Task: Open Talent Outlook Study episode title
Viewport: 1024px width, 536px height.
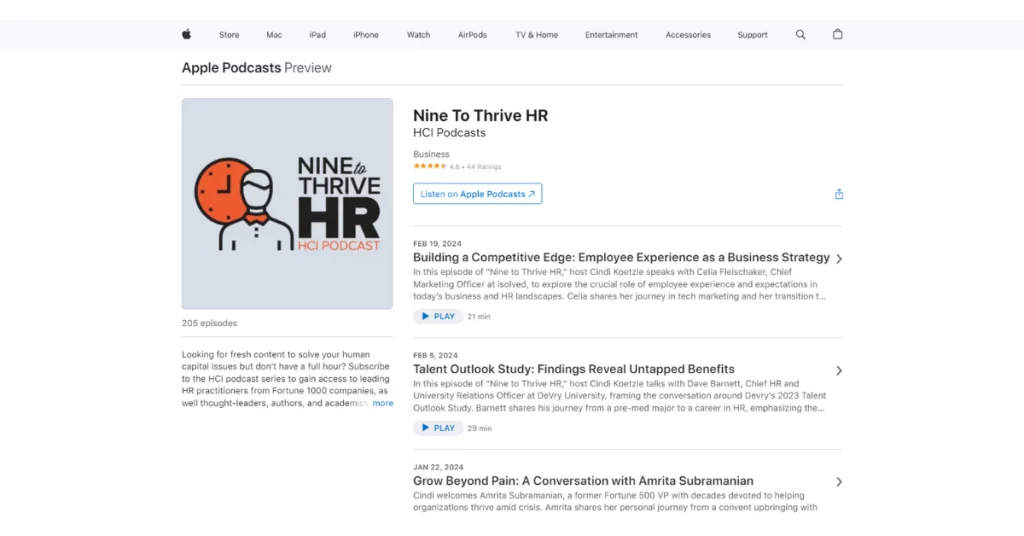Action: pos(573,370)
